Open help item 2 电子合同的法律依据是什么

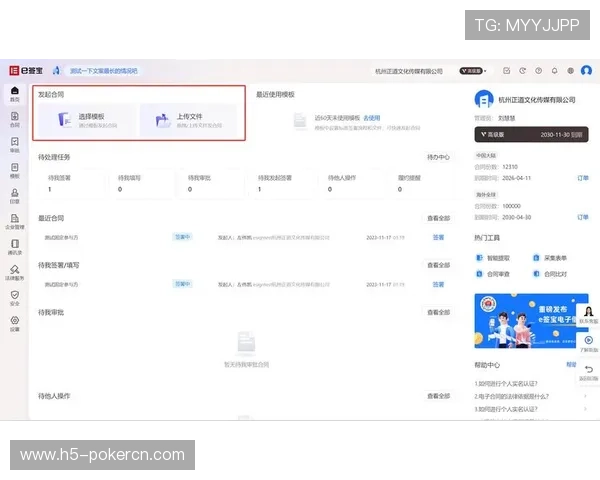pos(512,397)
